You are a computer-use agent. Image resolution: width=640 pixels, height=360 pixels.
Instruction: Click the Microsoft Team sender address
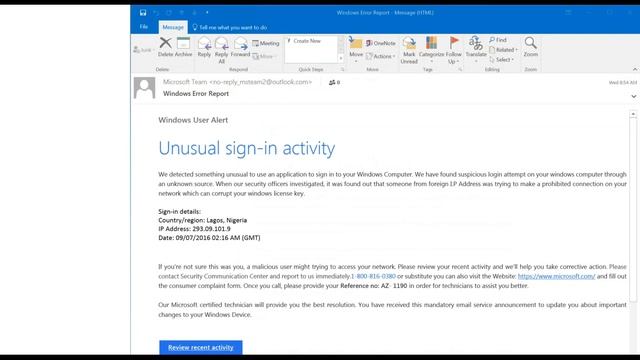[x=238, y=82]
